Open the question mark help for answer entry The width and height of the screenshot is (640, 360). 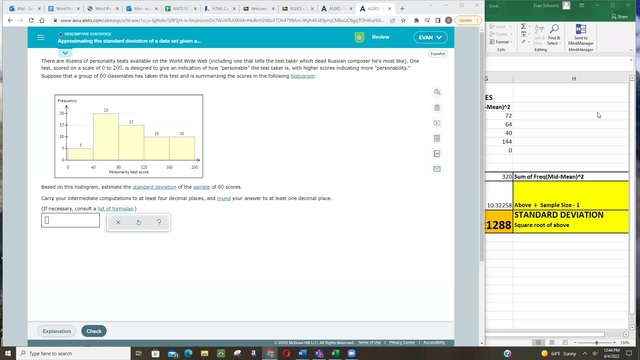[159, 222]
